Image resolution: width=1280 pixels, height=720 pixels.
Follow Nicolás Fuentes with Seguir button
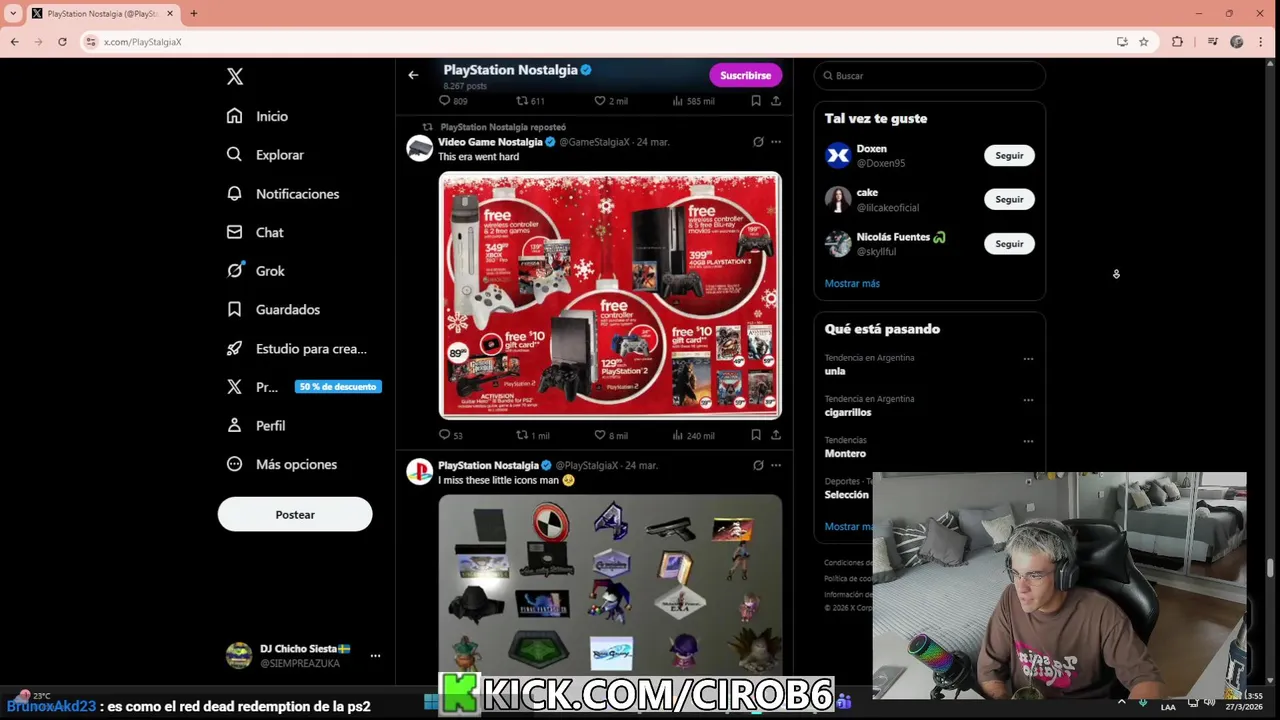pos(1009,244)
